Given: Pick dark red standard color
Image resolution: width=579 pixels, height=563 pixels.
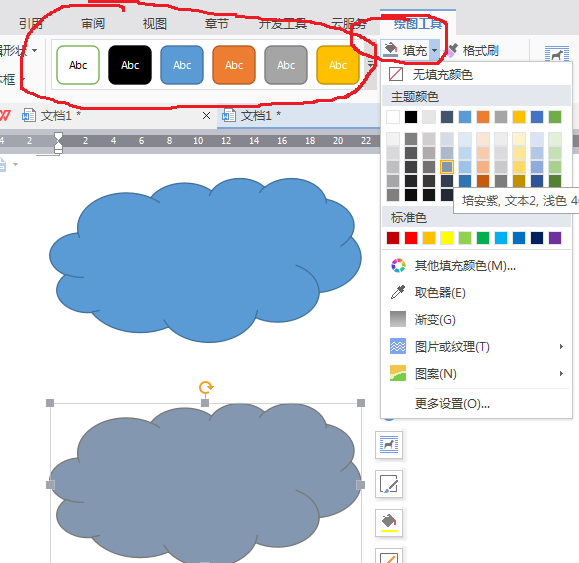Looking at the screenshot, I should 393,238.
